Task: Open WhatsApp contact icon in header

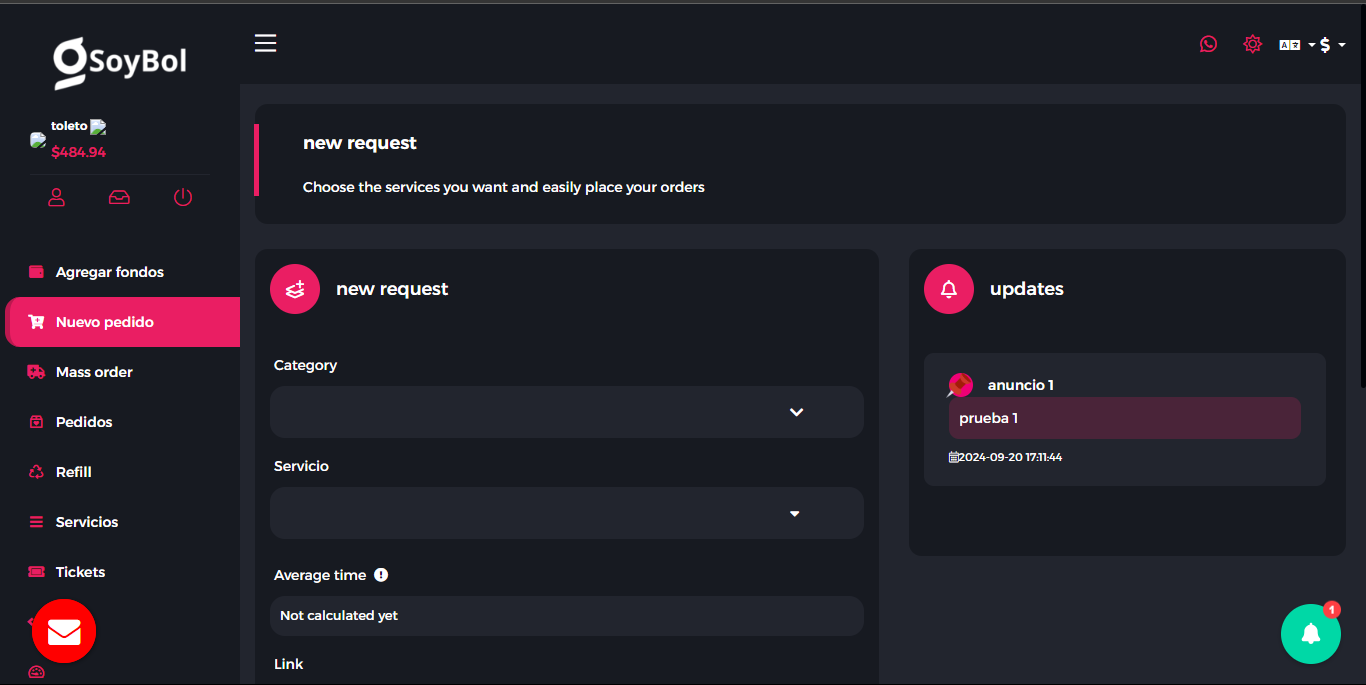Action: pos(1209,44)
